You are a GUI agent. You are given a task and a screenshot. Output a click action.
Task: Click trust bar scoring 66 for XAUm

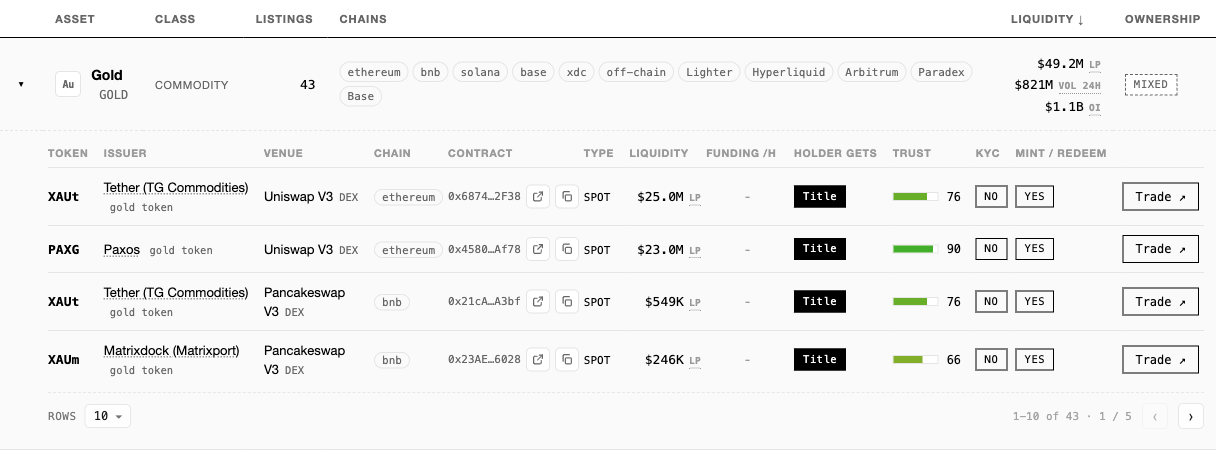click(x=915, y=360)
